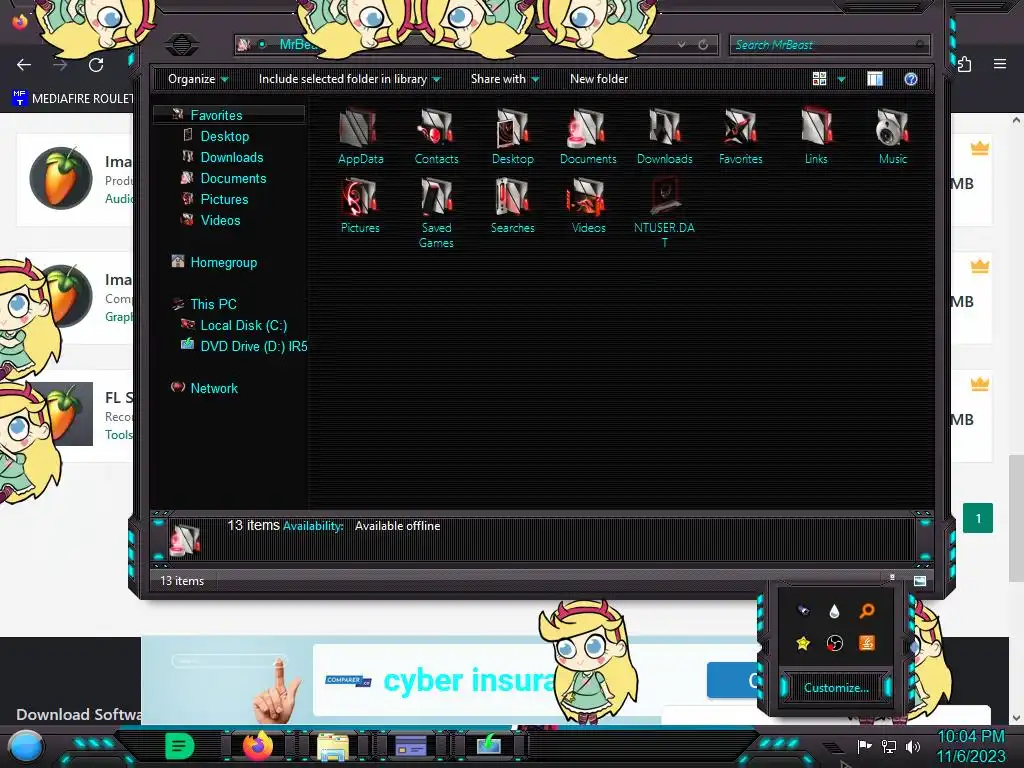This screenshot has height=768, width=1024.
Task: Select the Searches folder icon
Action: point(513,206)
